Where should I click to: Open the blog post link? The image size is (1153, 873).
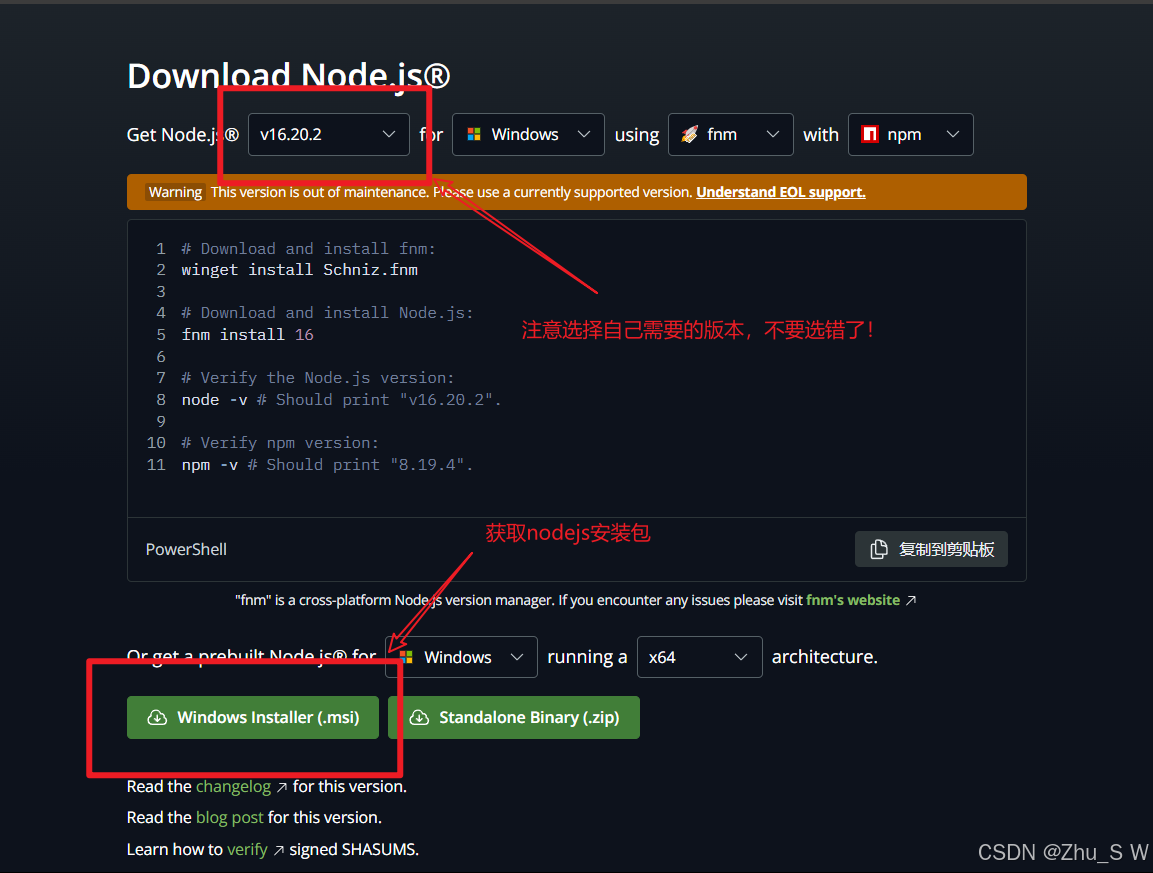tap(229, 817)
